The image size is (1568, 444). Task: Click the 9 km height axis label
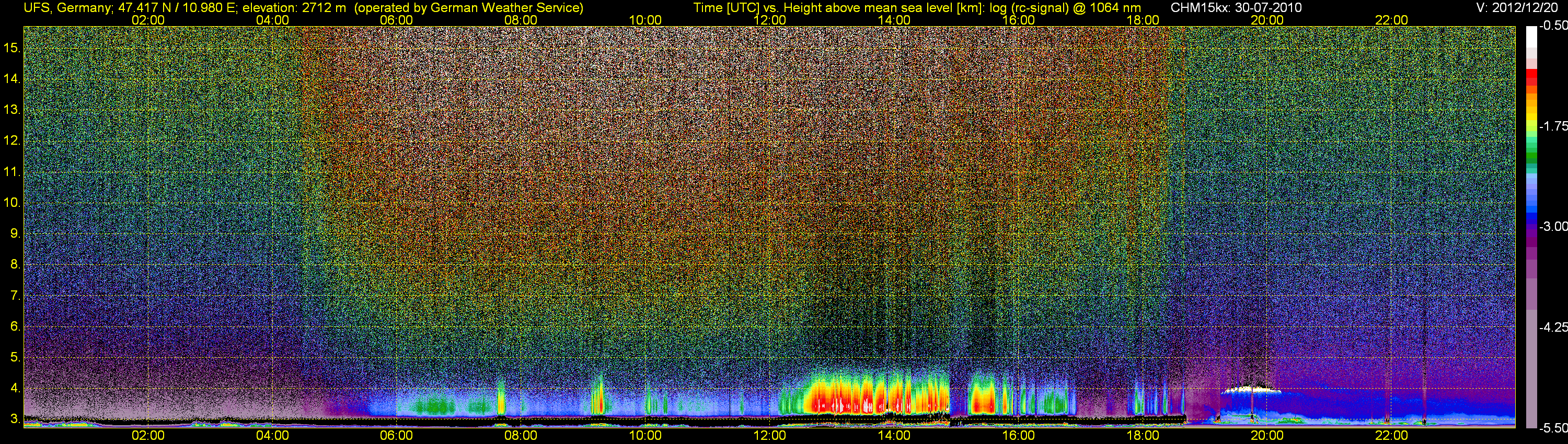point(15,233)
